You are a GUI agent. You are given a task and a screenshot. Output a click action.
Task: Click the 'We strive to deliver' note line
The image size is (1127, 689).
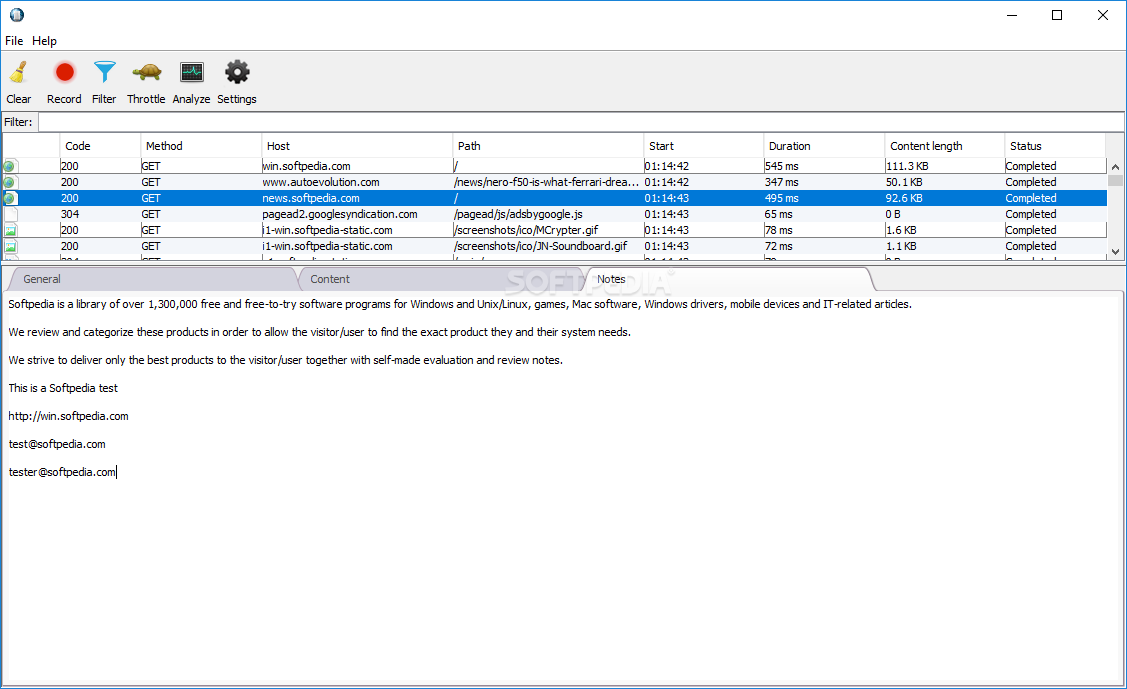point(285,360)
